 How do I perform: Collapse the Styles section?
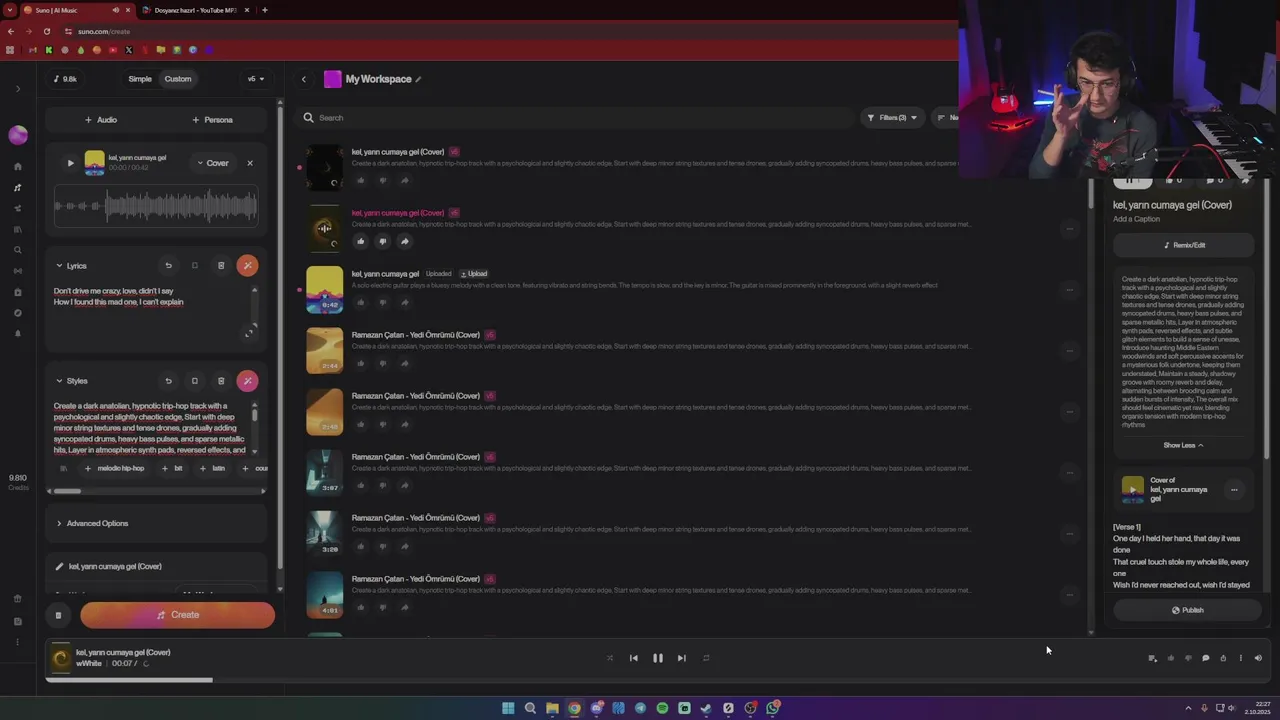tap(59, 381)
